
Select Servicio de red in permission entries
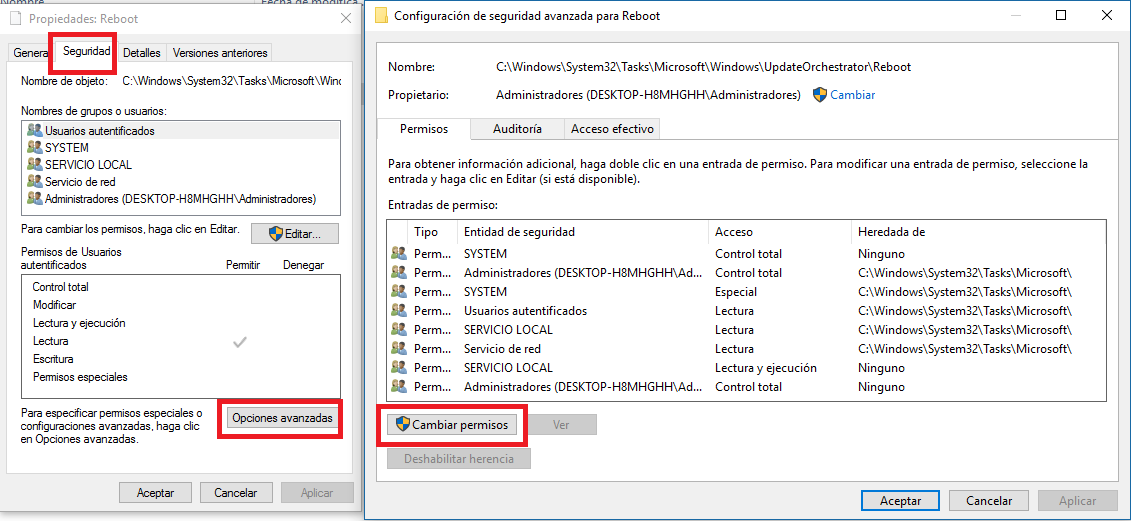(x=502, y=349)
